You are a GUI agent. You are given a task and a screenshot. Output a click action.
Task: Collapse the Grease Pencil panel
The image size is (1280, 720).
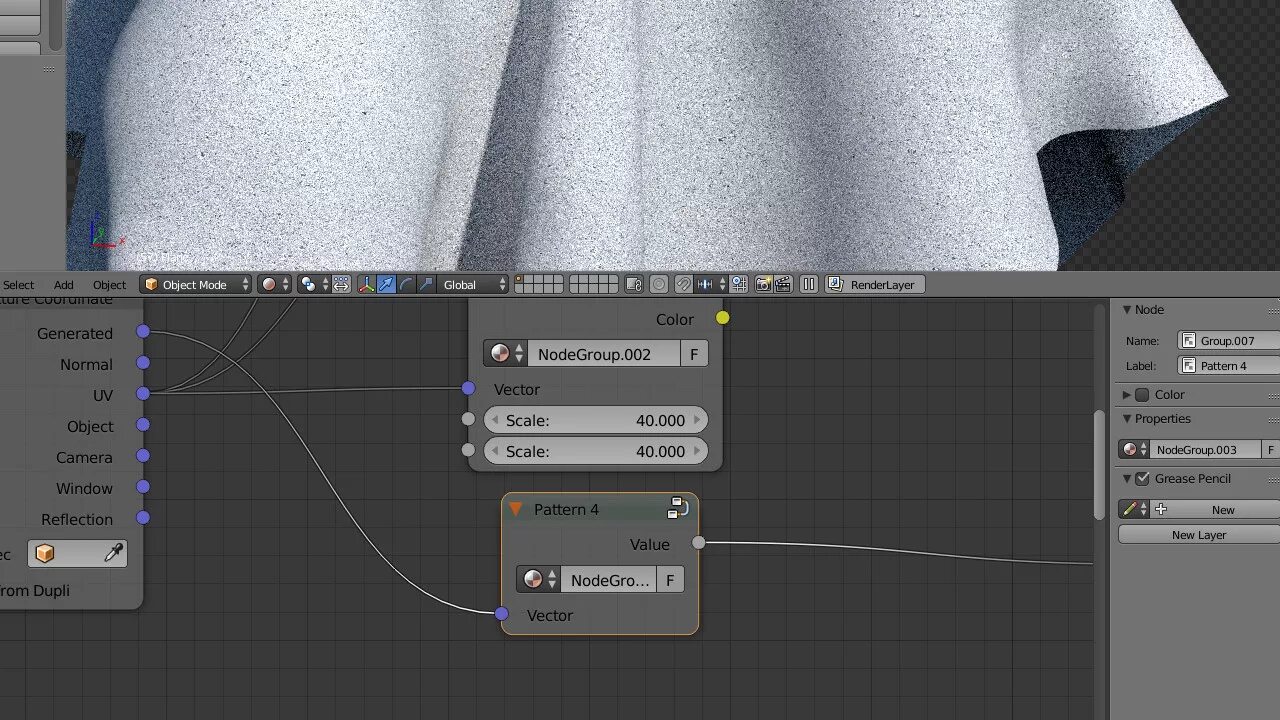(x=1127, y=479)
